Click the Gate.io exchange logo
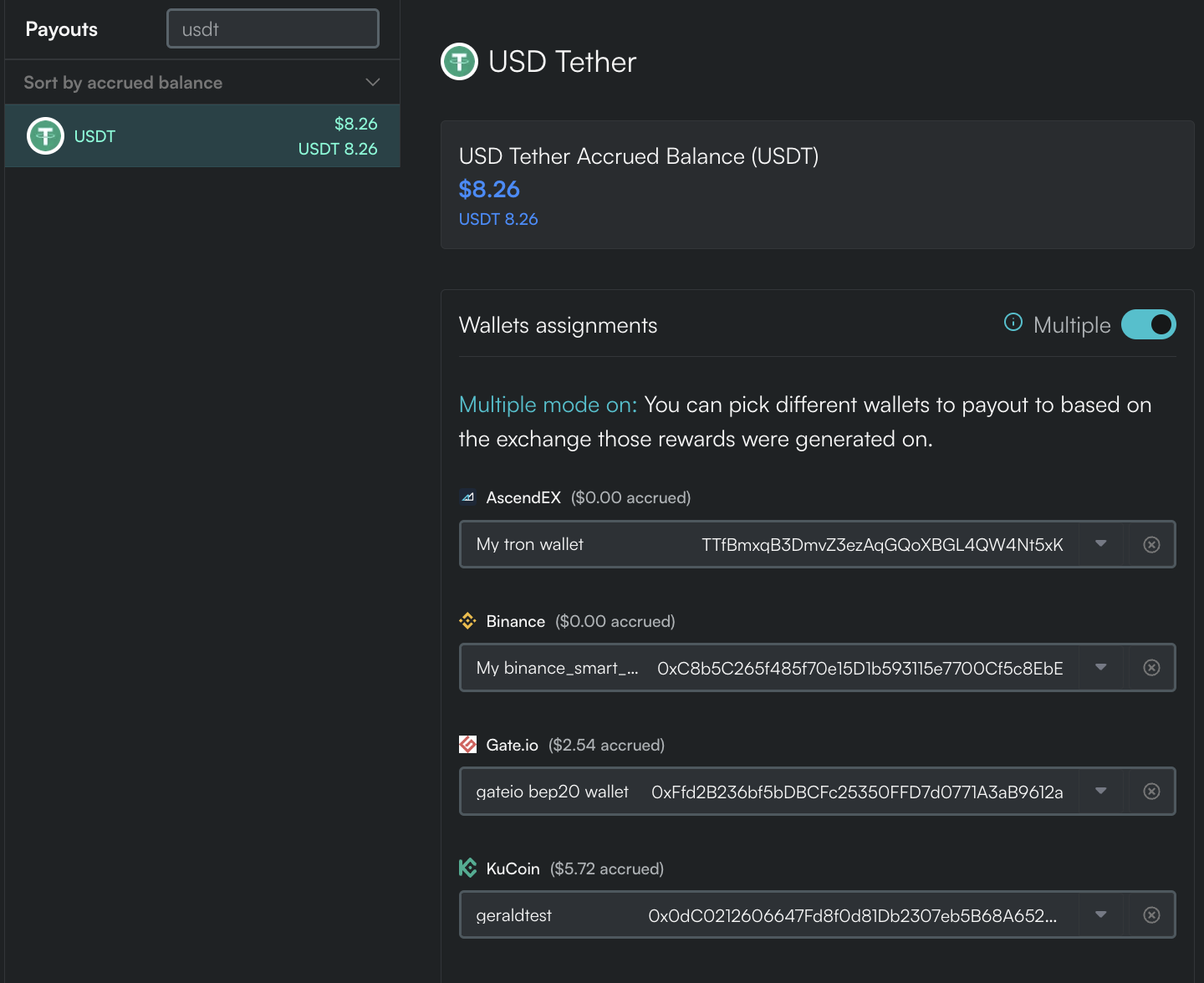 click(x=467, y=745)
